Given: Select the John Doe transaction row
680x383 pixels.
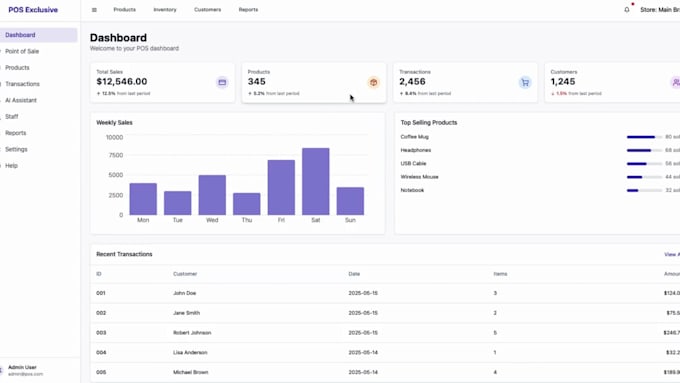Looking at the screenshot, I should pyautogui.click(x=385, y=293).
